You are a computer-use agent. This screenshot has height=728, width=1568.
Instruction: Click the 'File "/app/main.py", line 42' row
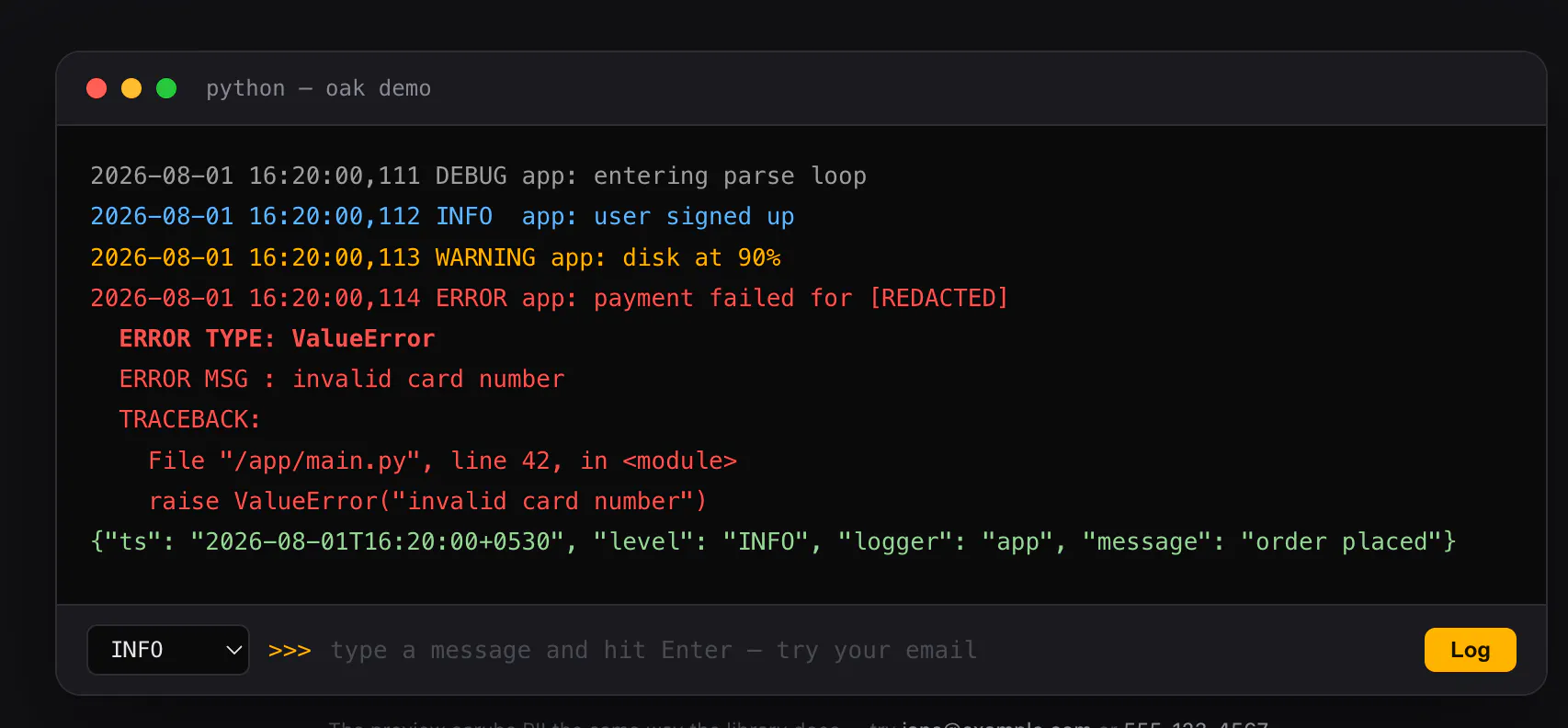coord(442,461)
